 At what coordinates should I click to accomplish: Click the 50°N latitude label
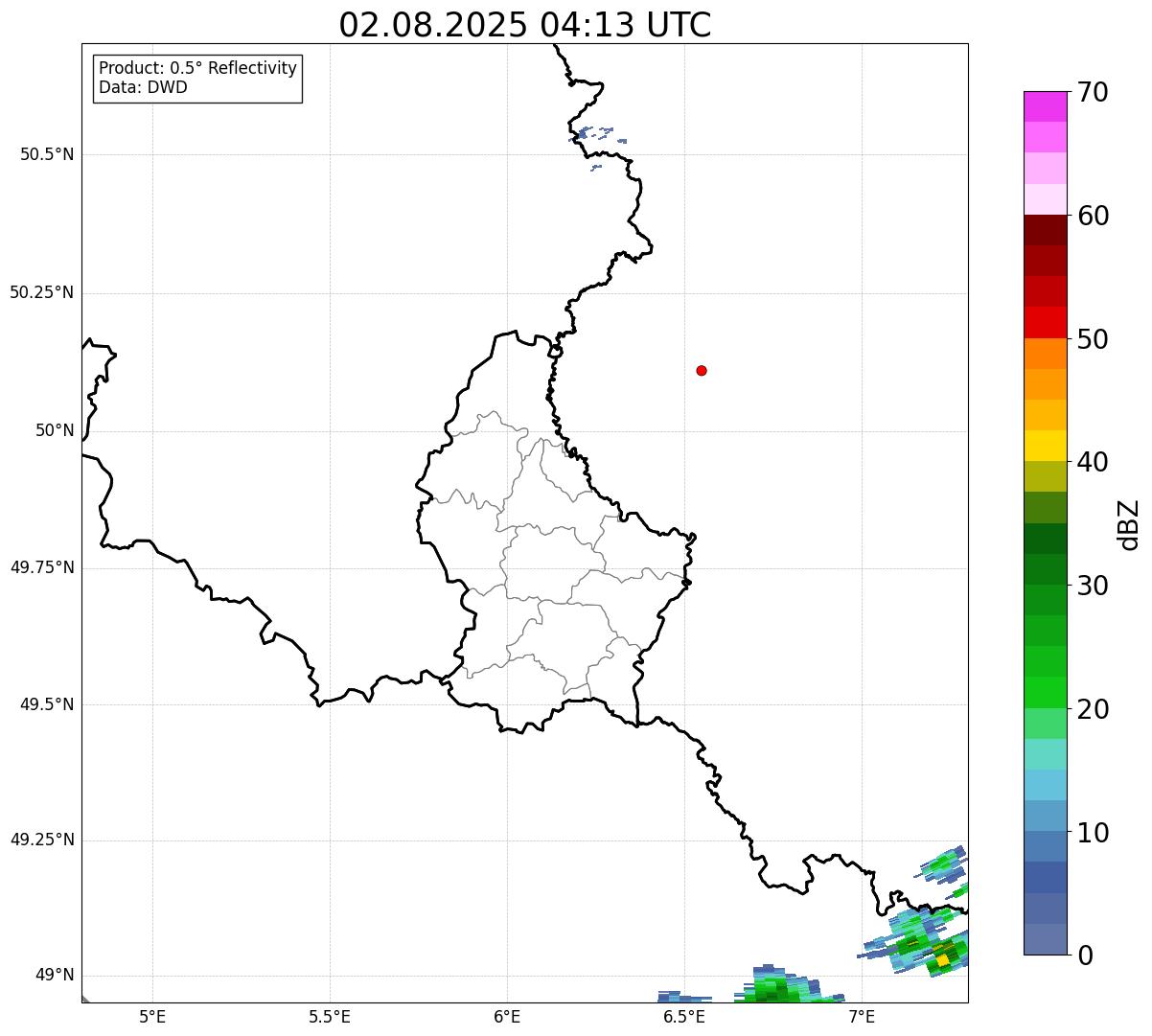[55, 430]
